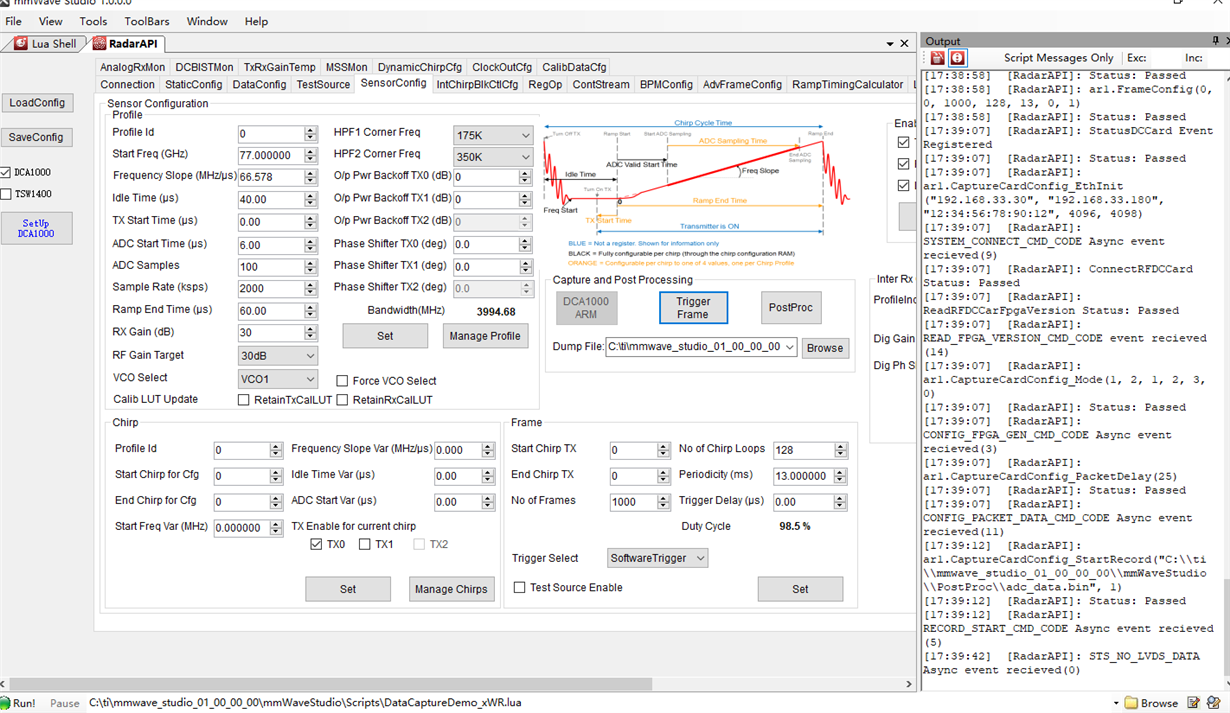Screen dimensions: 1230x713
Task: Open the File menu
Action: (13, 21)
